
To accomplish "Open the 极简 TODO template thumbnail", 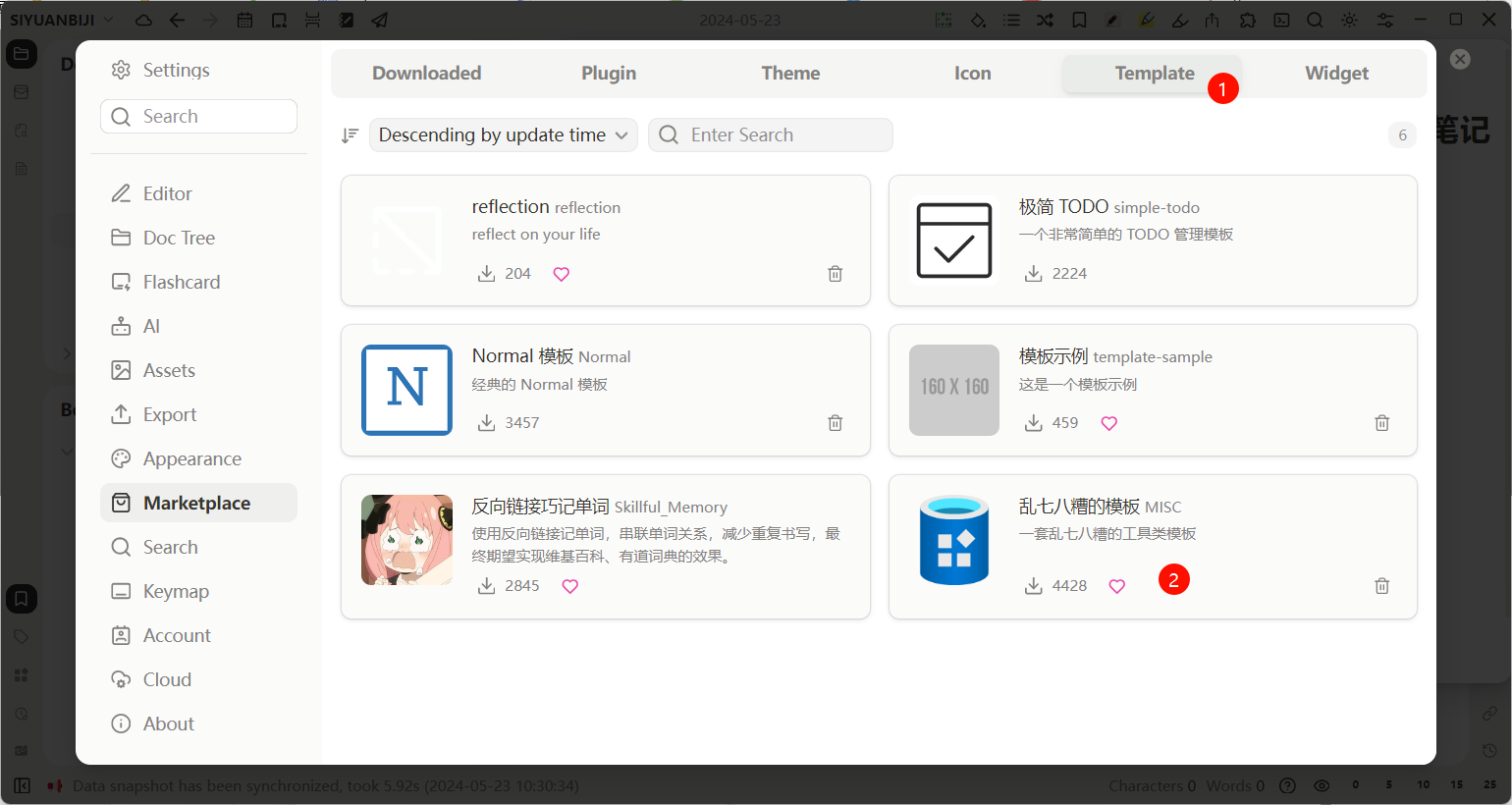I will [x=953, y=241].
